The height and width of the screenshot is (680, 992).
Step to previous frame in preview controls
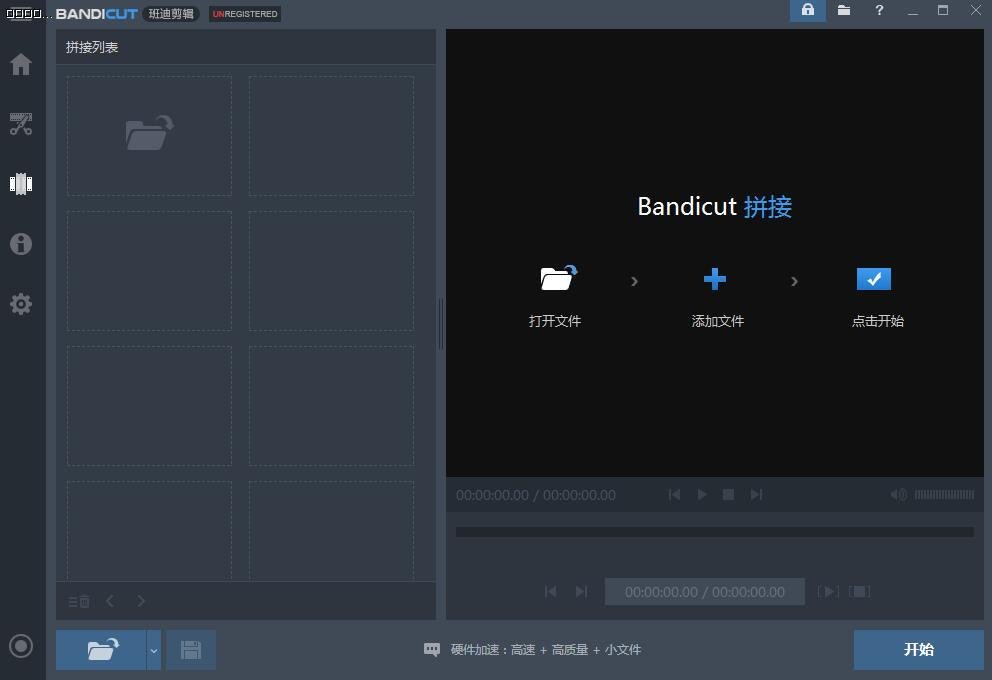(674, 495)
